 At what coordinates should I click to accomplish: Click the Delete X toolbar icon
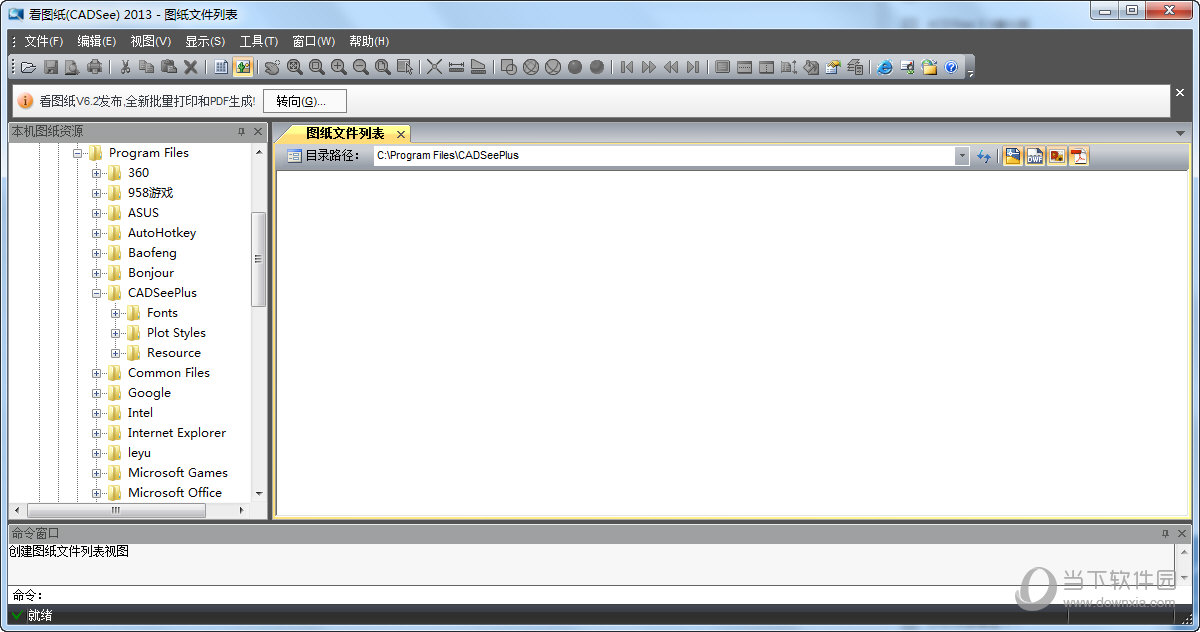pyautogui.click(x=190, y=67)
